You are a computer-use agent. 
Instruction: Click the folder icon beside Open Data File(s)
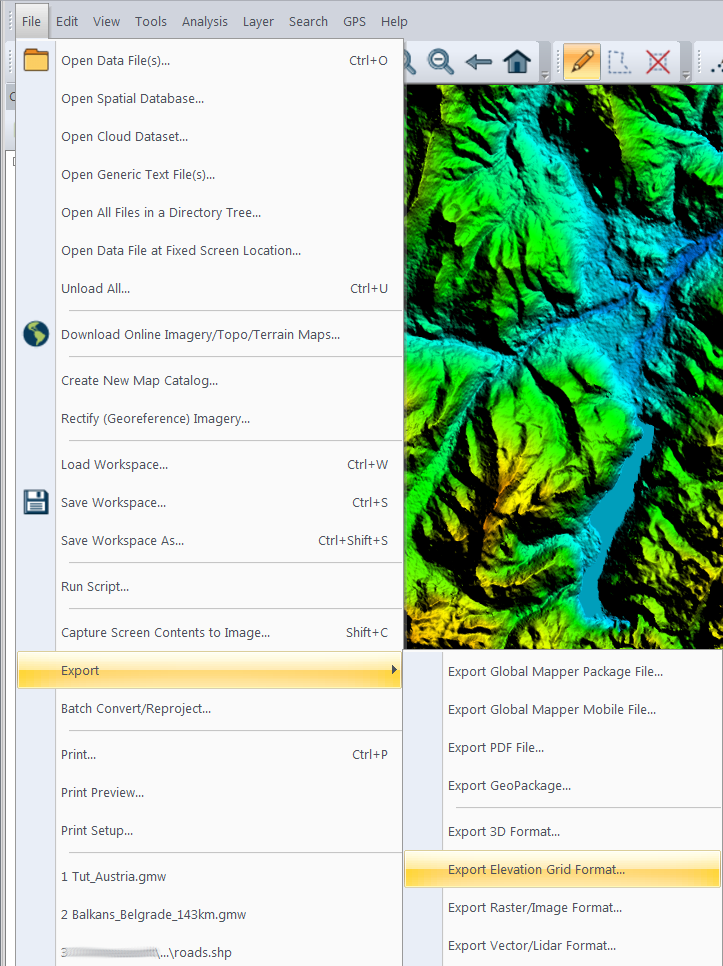(36, 60)
